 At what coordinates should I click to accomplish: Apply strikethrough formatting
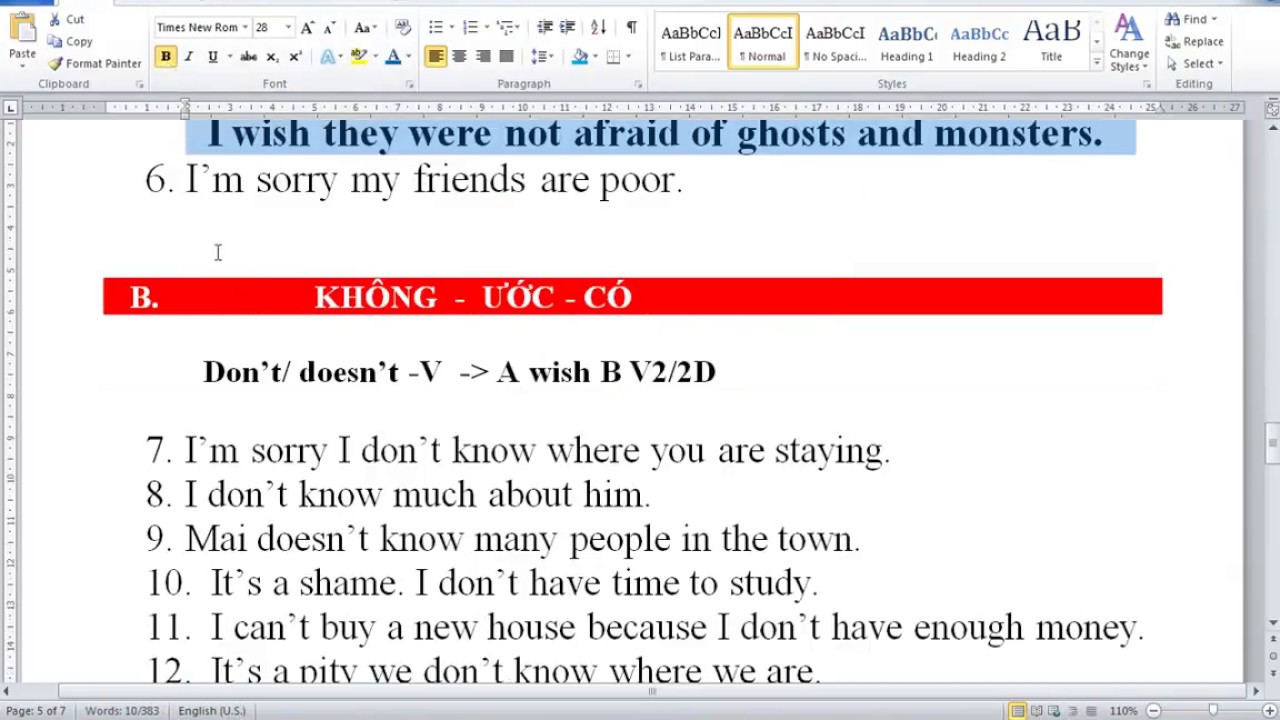[x=248, y=57]
